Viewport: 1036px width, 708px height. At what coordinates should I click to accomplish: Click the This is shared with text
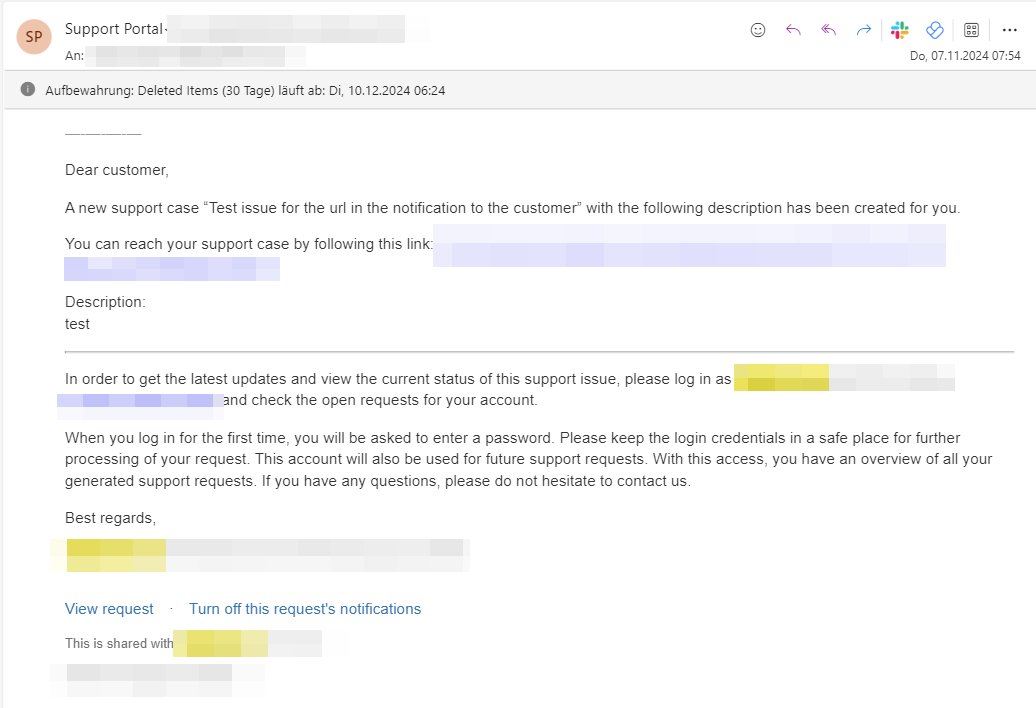119,643
